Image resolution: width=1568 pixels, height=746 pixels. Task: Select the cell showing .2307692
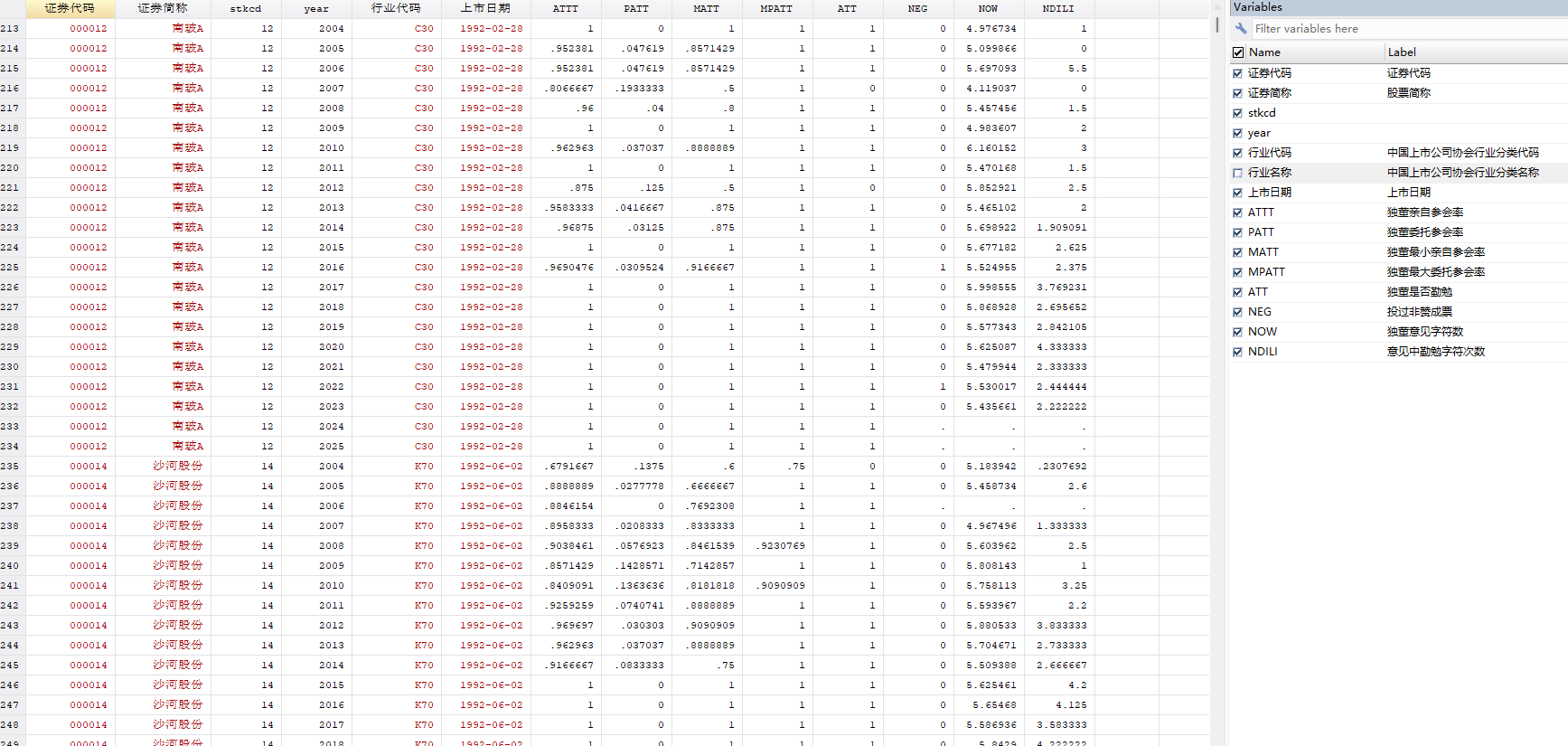pyautogui.click(x=1058, y=467)
